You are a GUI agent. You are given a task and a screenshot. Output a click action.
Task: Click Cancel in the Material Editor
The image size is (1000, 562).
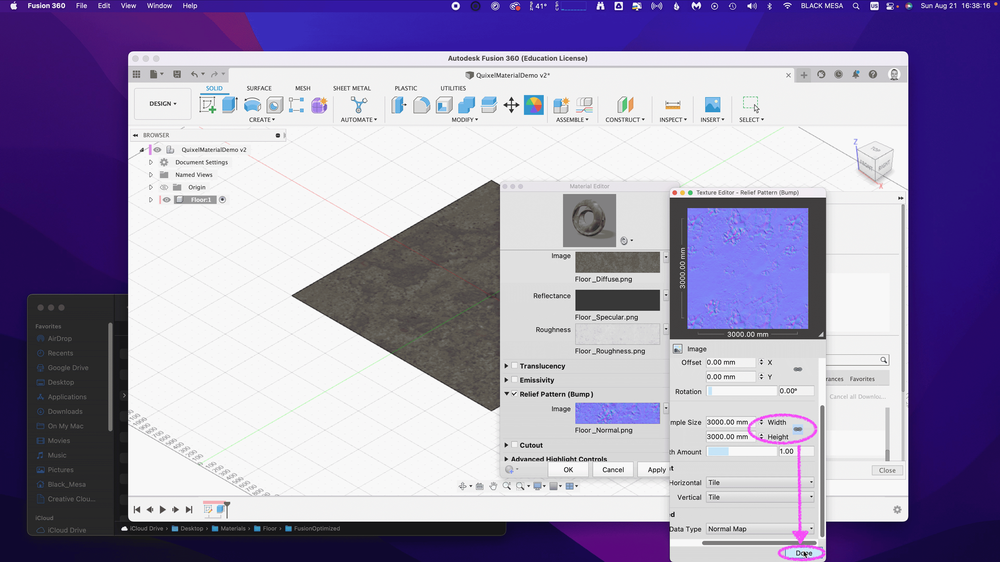tap(613, 470)
